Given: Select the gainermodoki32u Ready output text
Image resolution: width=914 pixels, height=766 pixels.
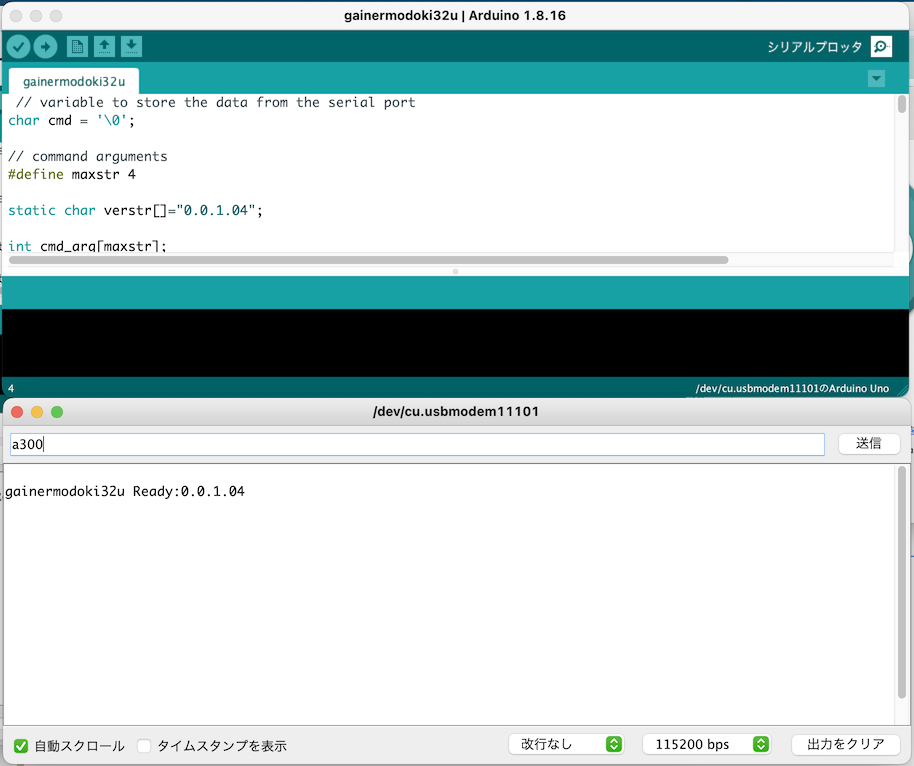Looking at the screenshot, I should [x=128, y=491].
